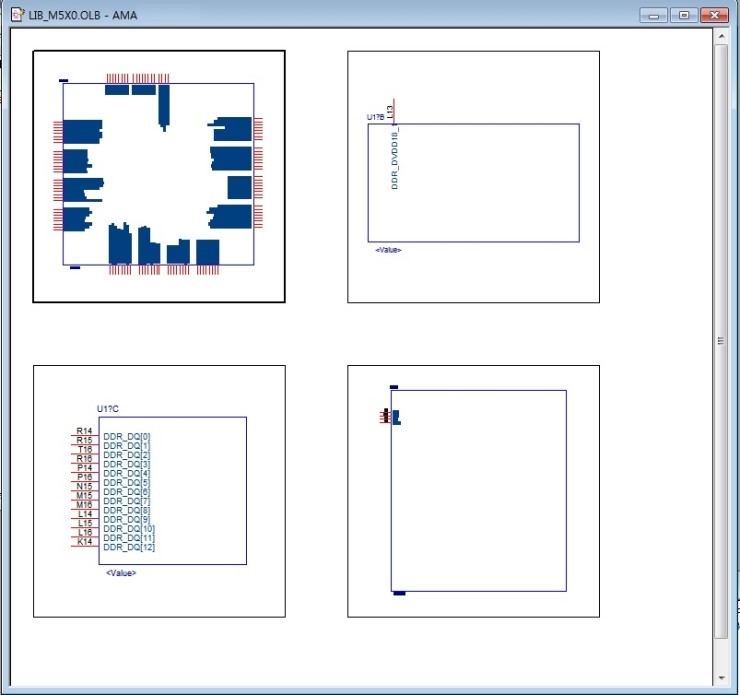Close the LIB_M5X0.OLB - AMA window
The height and width of the screenshot is (695, 740).
point(713,14)
